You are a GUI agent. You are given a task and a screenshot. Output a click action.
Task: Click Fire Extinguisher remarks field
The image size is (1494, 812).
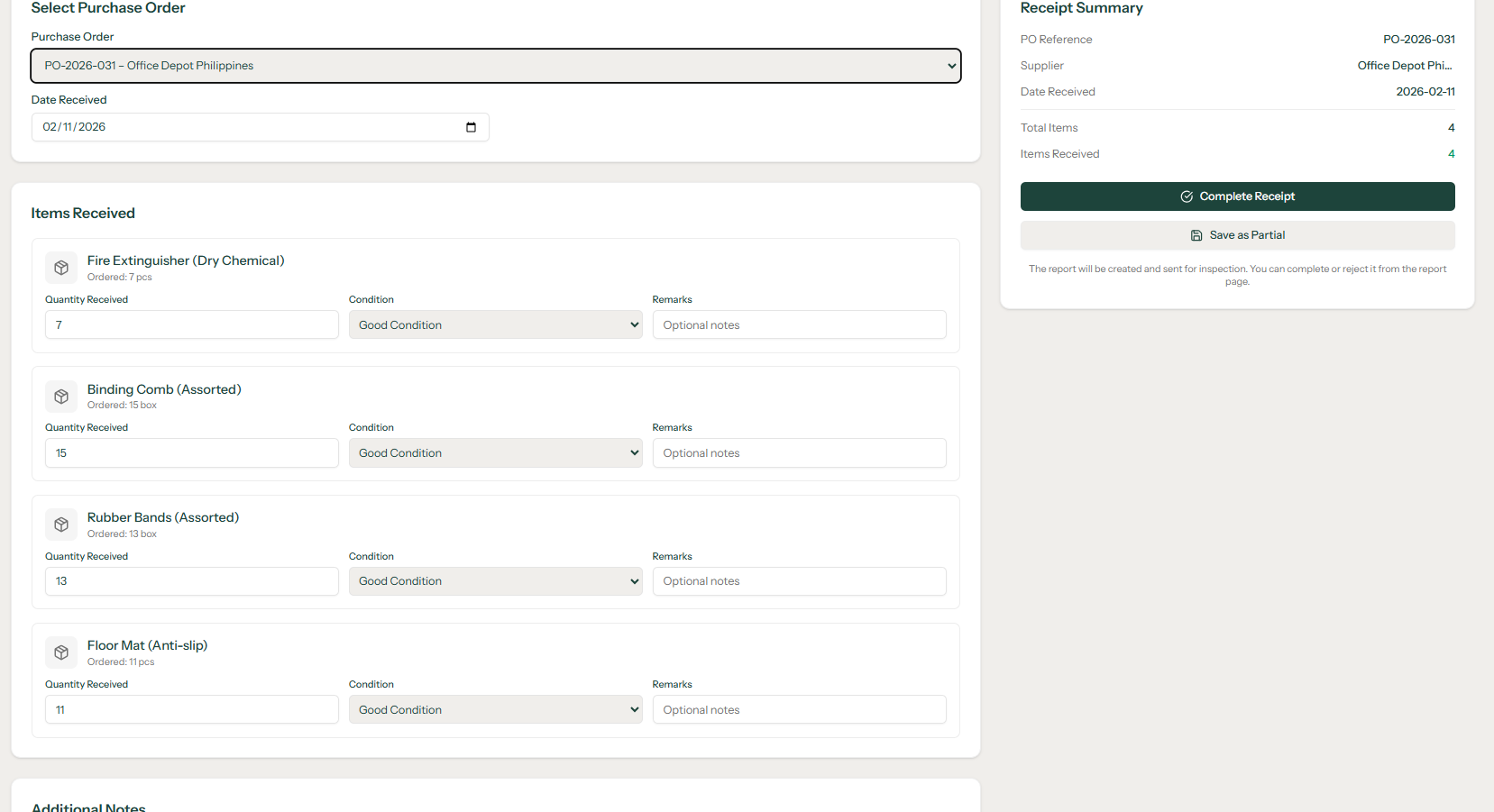(800, 324)
